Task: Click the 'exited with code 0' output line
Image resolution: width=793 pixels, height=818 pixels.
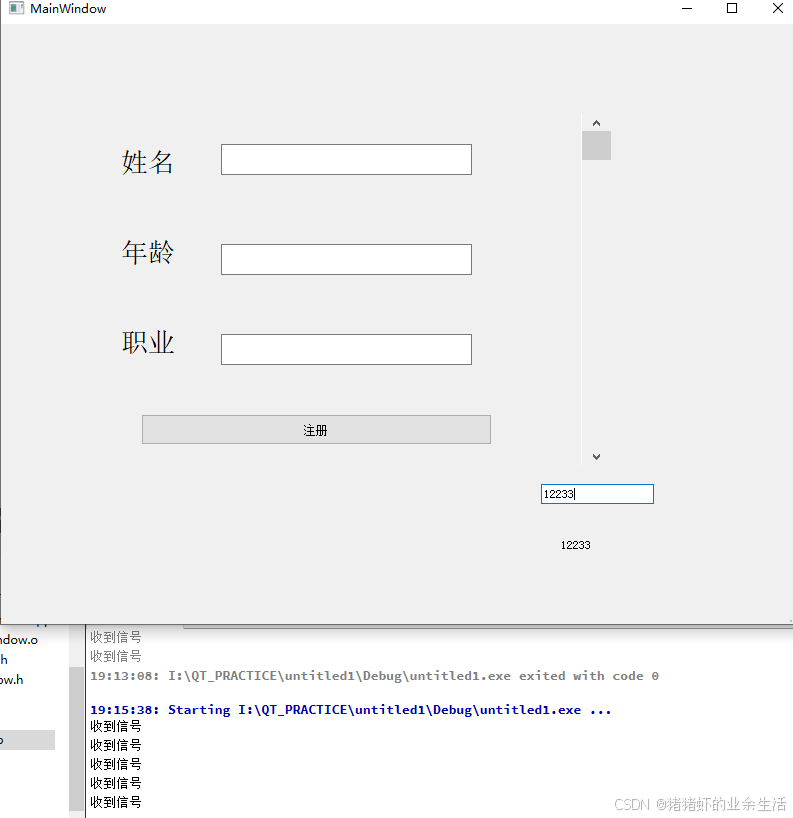Action: [374, 676]
